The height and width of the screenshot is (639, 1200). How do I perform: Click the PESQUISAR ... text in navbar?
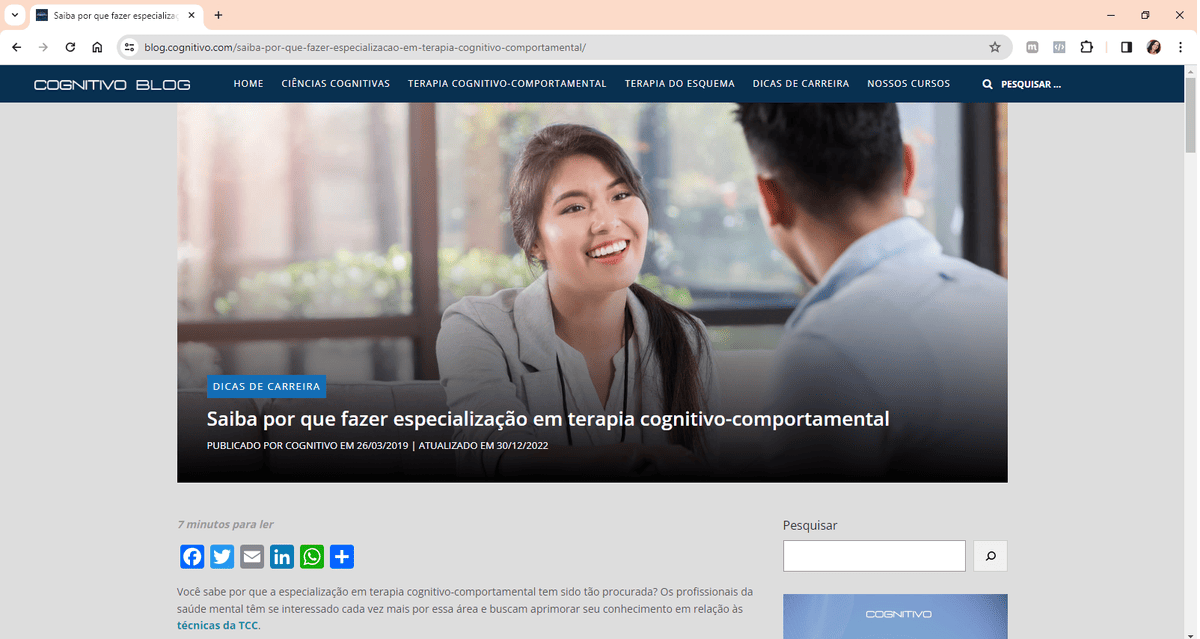click(x=1031, y=84)
